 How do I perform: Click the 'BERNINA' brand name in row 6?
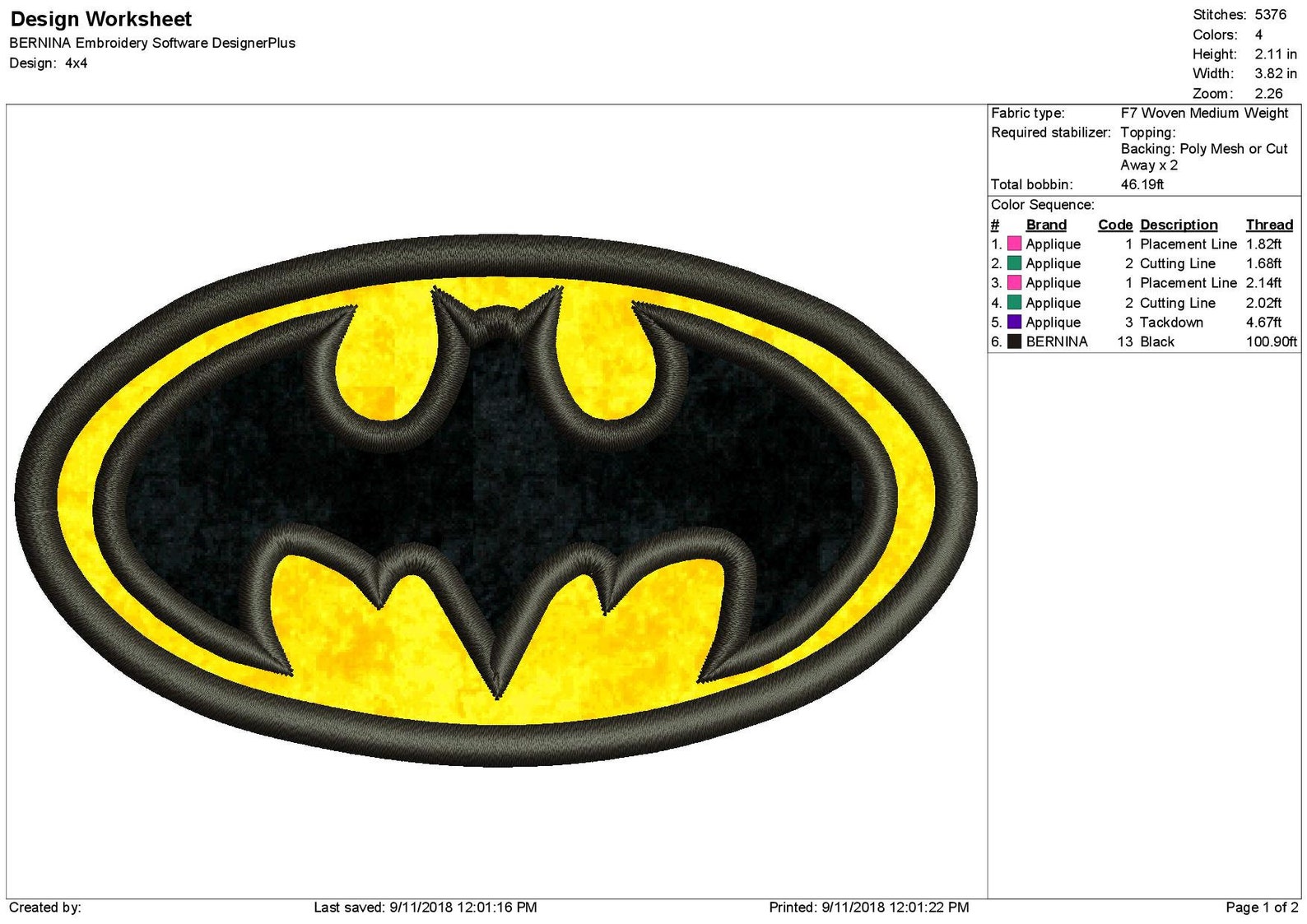pyautogui.click(x=1057, y=341)
